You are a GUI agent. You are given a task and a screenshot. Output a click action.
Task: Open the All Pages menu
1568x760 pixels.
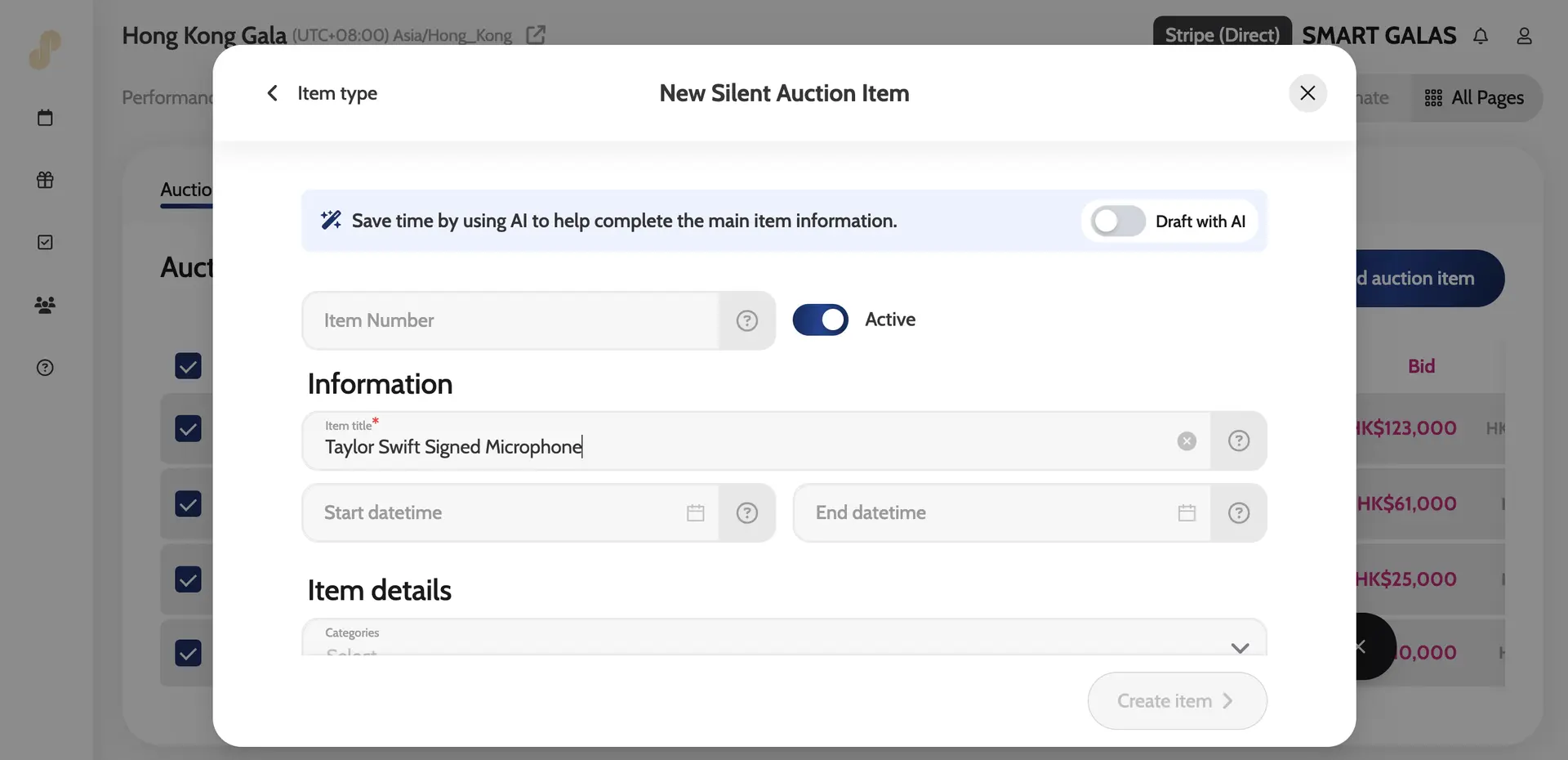pyautogui.click(x=1475, y=98)
